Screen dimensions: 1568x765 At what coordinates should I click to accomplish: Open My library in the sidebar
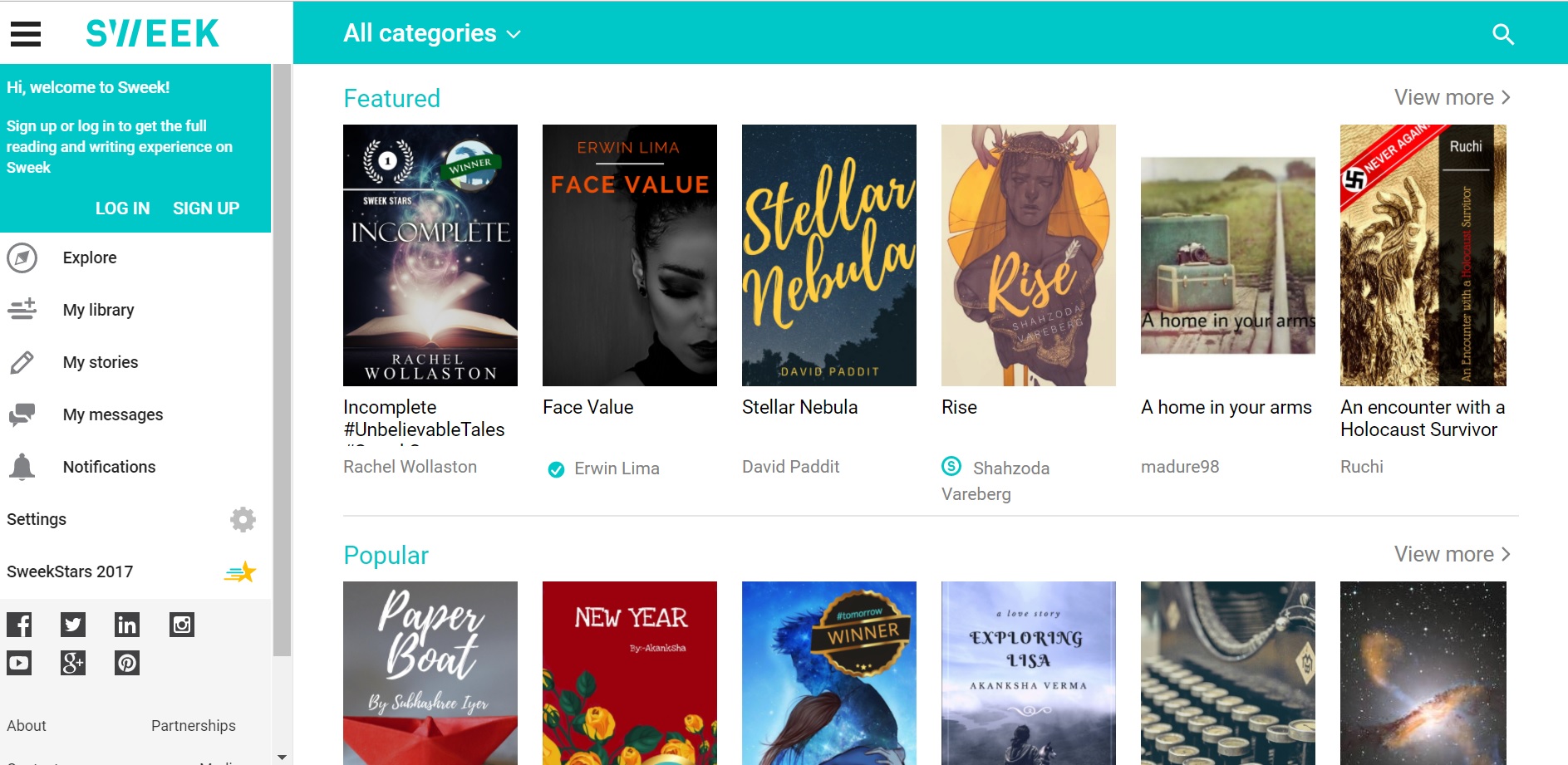pyautogui.click(x=99, y=310)
